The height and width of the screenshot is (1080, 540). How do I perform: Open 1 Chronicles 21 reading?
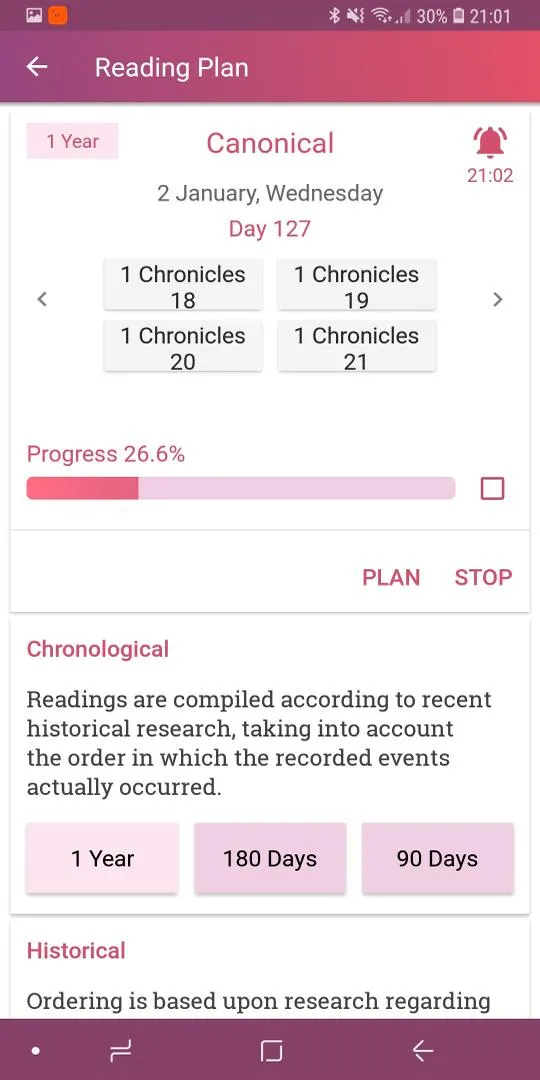pos(357,346)
